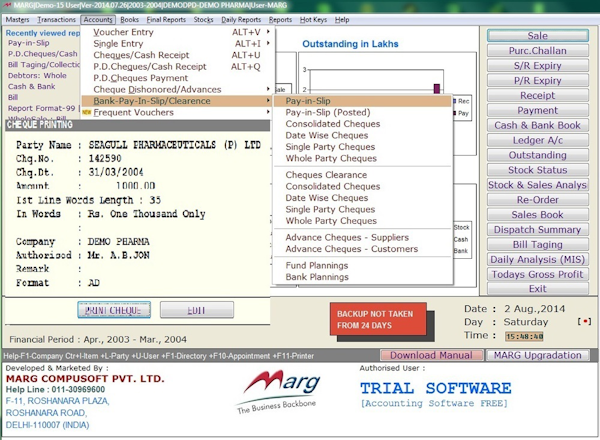600x440 pixels.
Task: Select Pay-in-Slip (Posted) from the submenu
Action: point(328,112)
